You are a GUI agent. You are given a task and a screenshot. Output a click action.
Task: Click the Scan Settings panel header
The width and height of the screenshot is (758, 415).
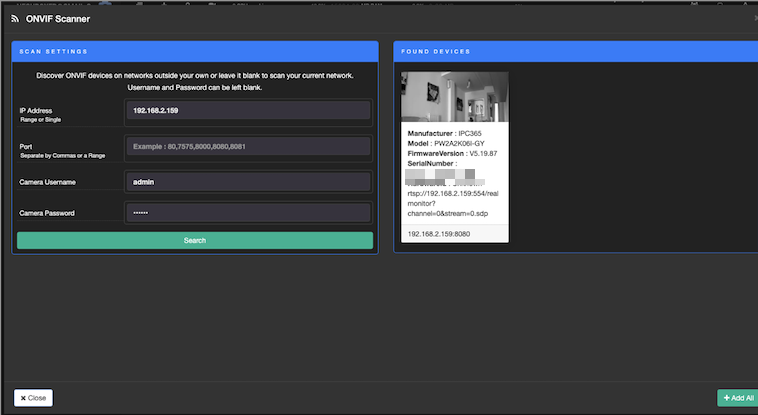coord(194,51)
